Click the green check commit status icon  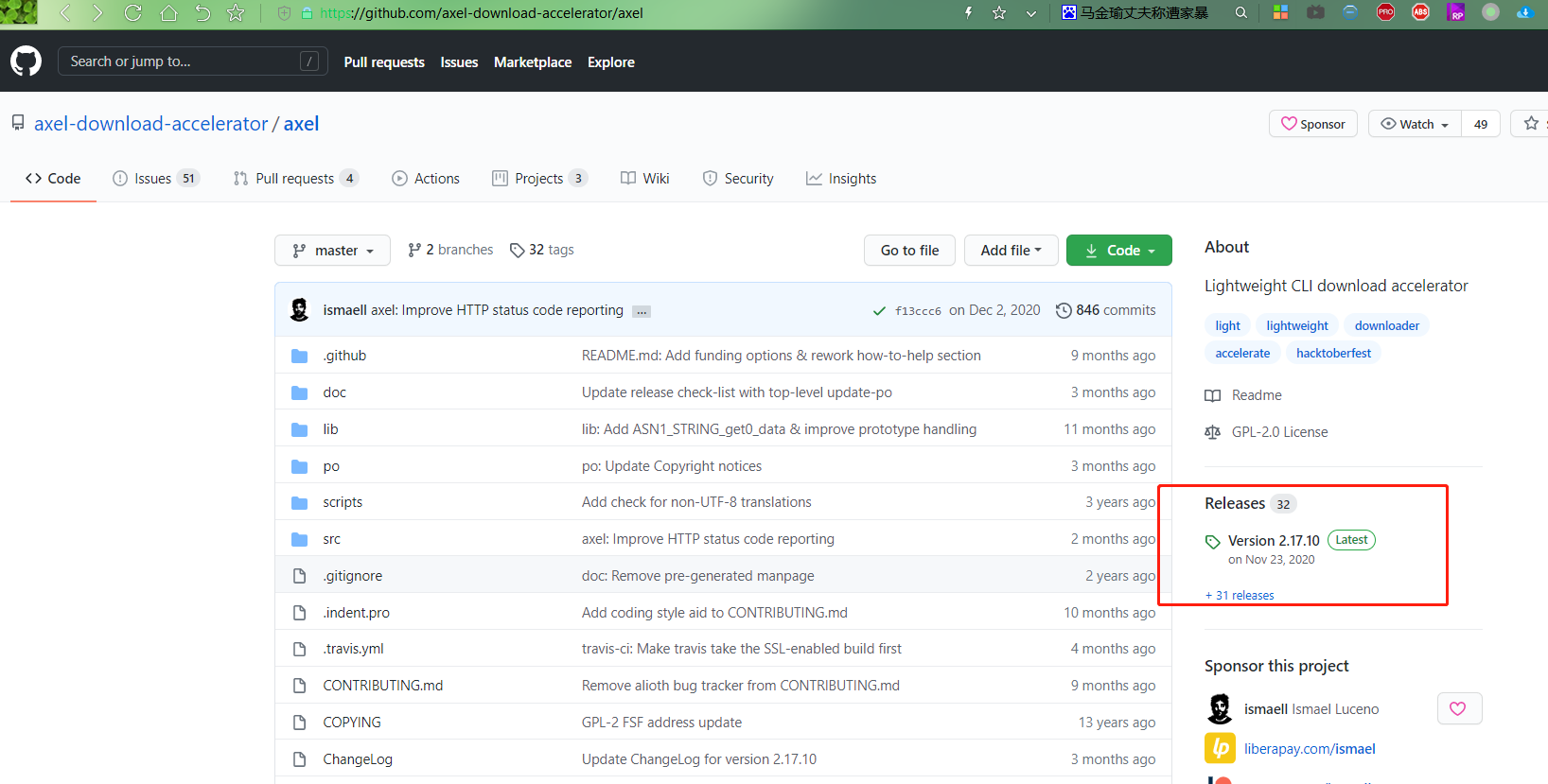coord(879,310)
